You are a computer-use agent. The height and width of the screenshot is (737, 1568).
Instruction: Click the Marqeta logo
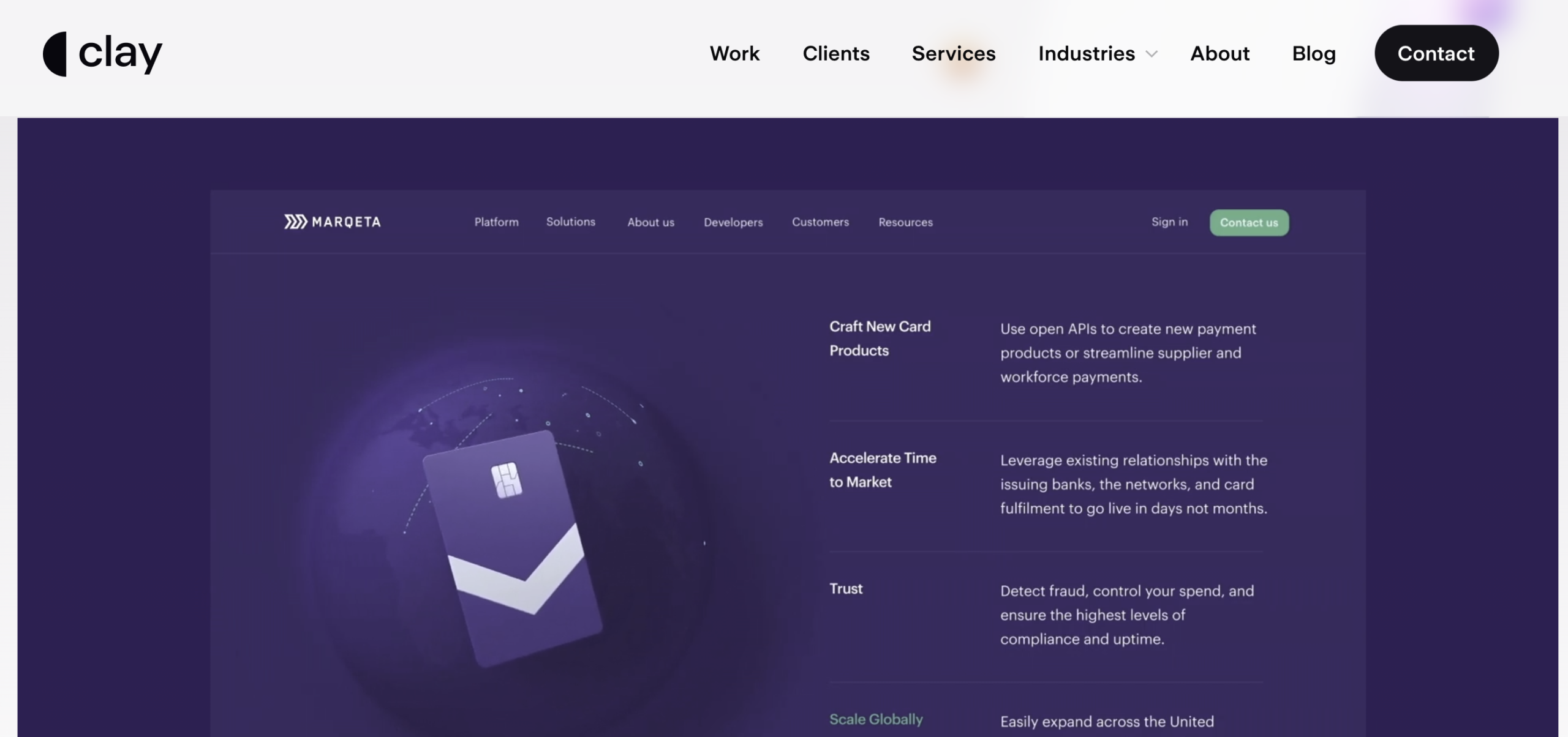(332, 222)
